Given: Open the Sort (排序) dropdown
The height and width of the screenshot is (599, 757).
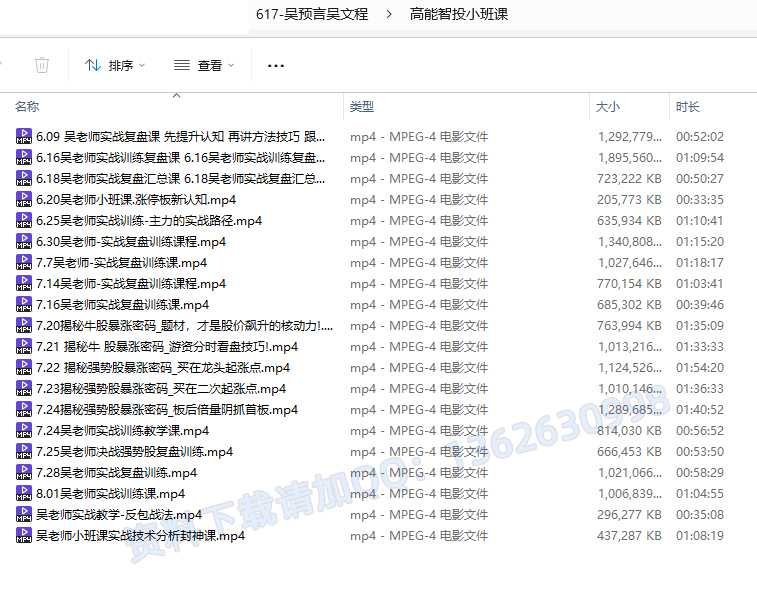Looking at the screenshot, I should 115,65.
